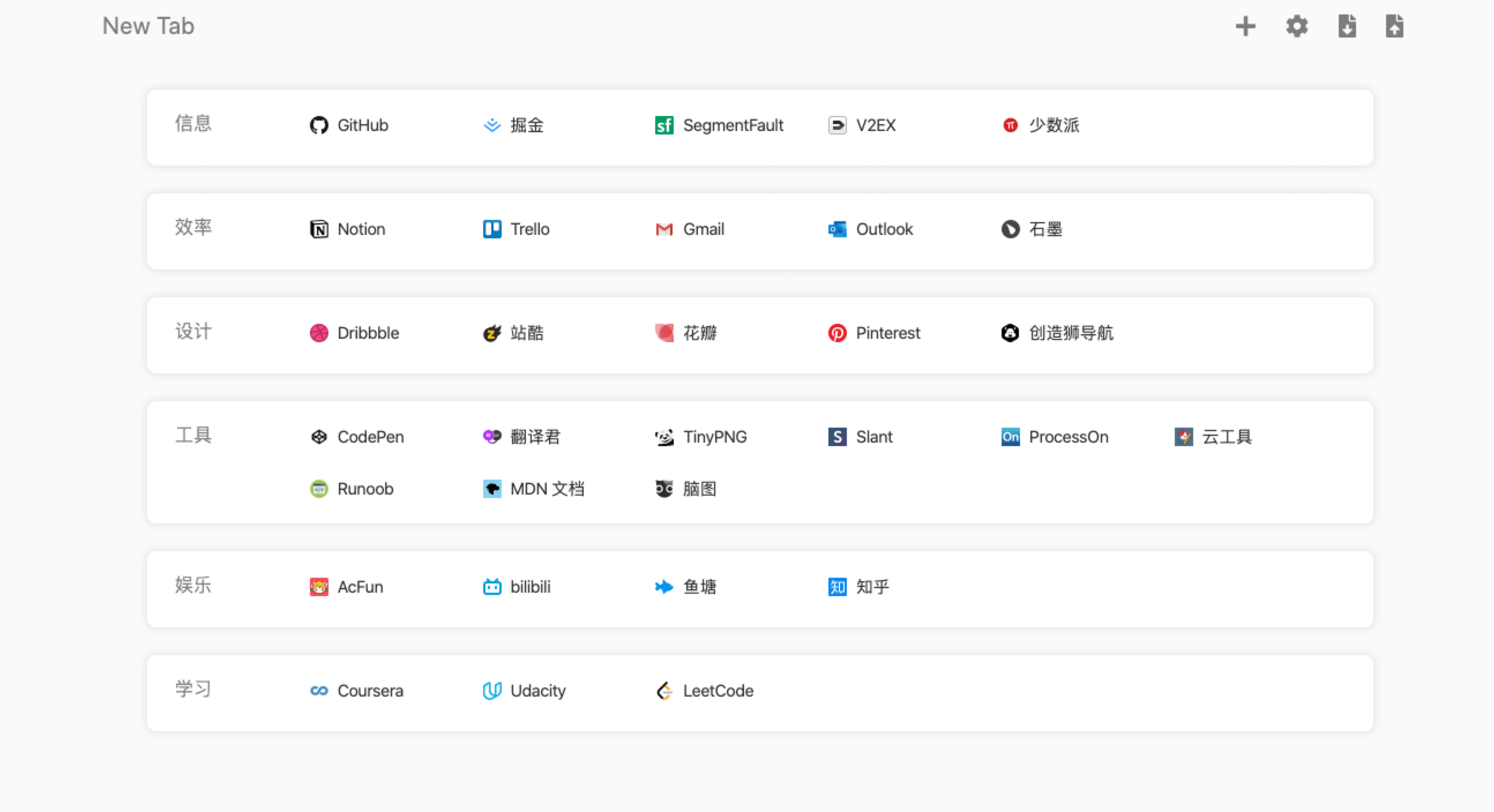Click the Slant S icon
The height and width of the screenshot is (812, 1494).
point(837,437)
